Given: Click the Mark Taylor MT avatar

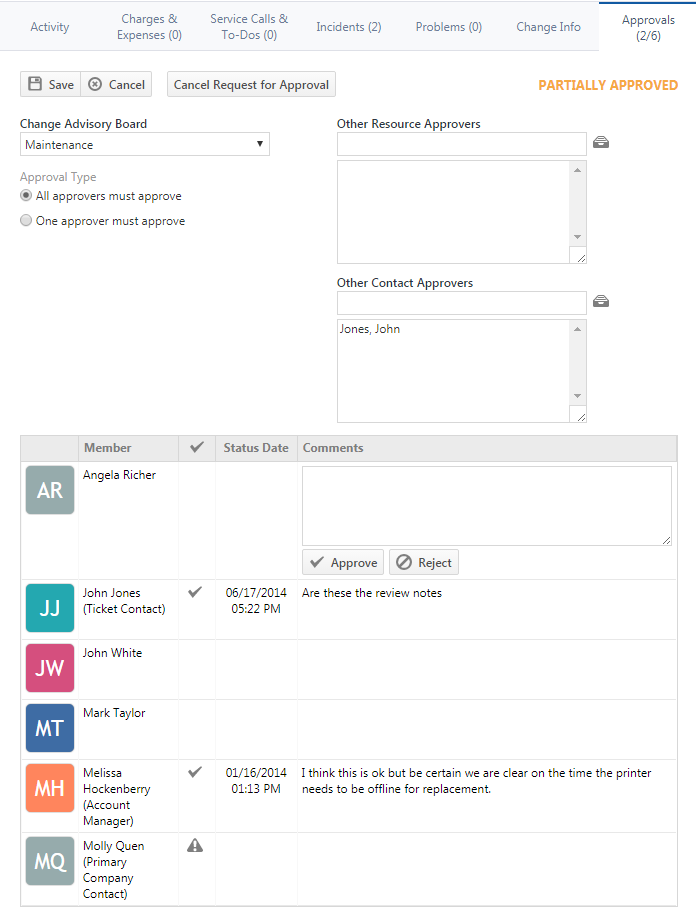Looking at the screenshot, I should click(50, 728).
